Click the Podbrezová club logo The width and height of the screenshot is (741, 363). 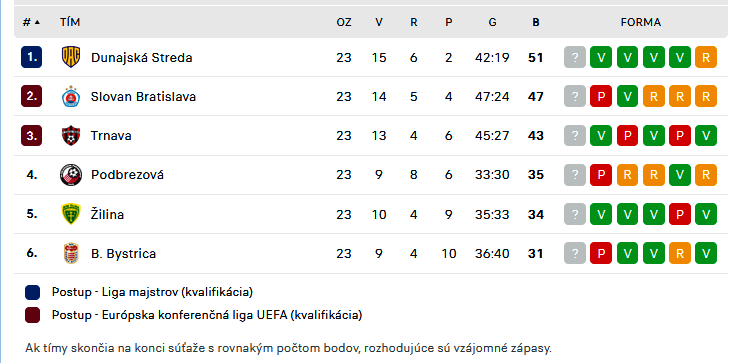click(71, 175)
